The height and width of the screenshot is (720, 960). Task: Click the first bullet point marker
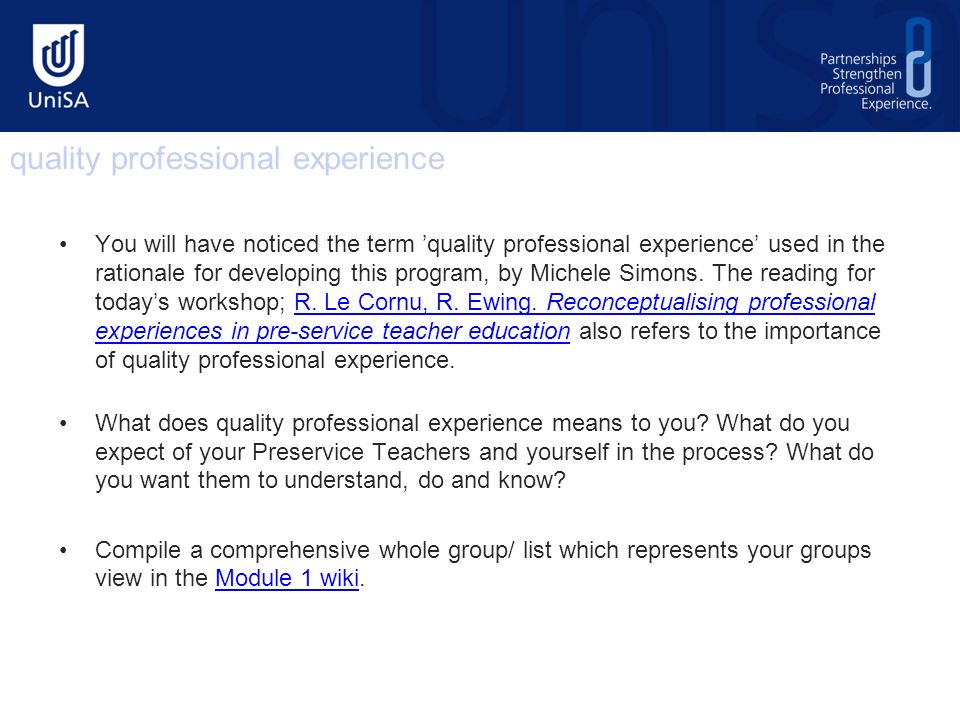(x=64, y=245)
